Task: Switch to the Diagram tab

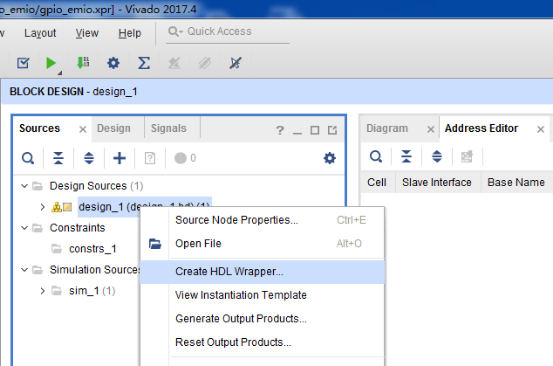Action: (387, 128)
